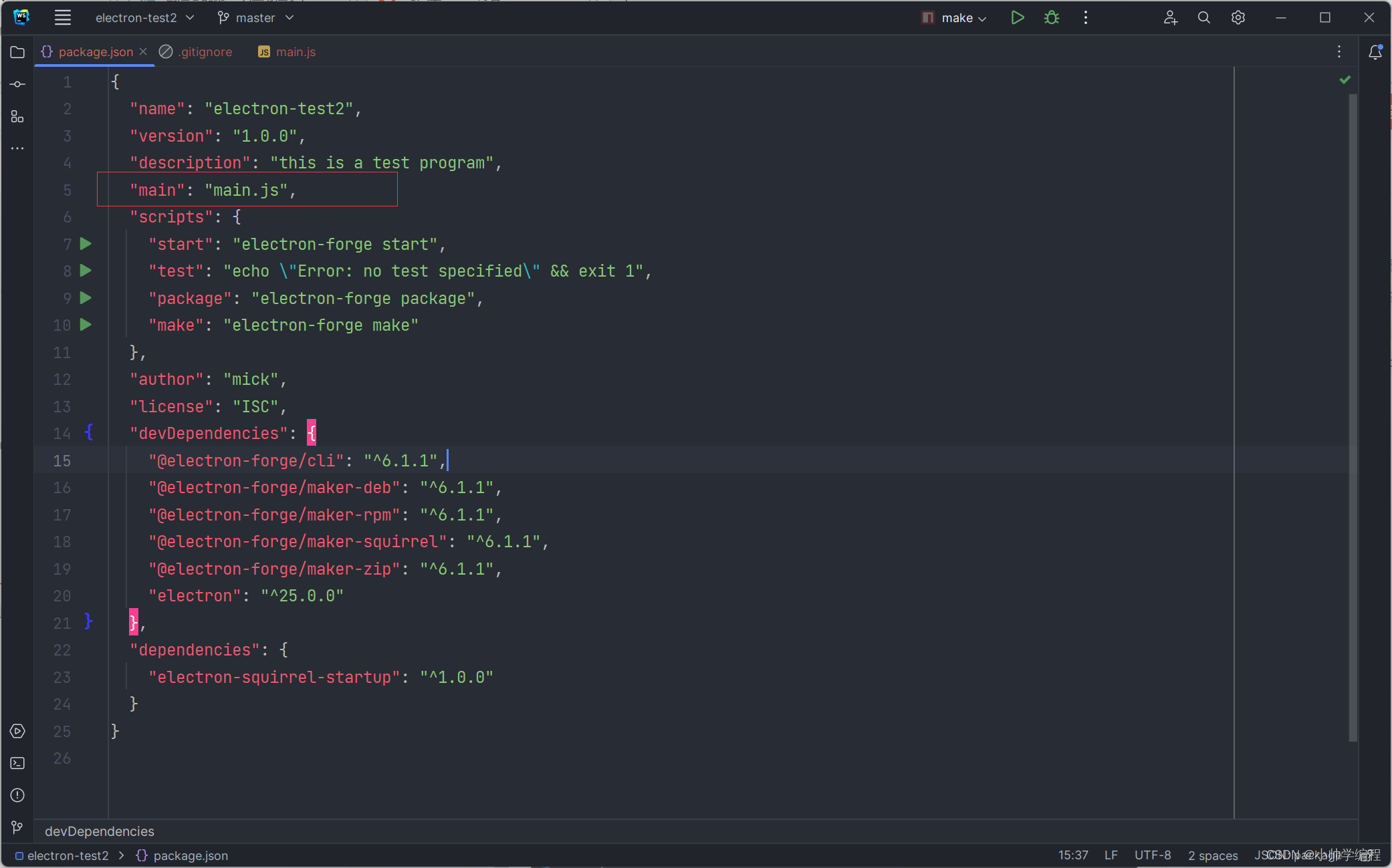Image resolution: width=1392 pixels, height=868 pixels.
Task: Click the closing fold brace line 21
Action: [89, 621]
